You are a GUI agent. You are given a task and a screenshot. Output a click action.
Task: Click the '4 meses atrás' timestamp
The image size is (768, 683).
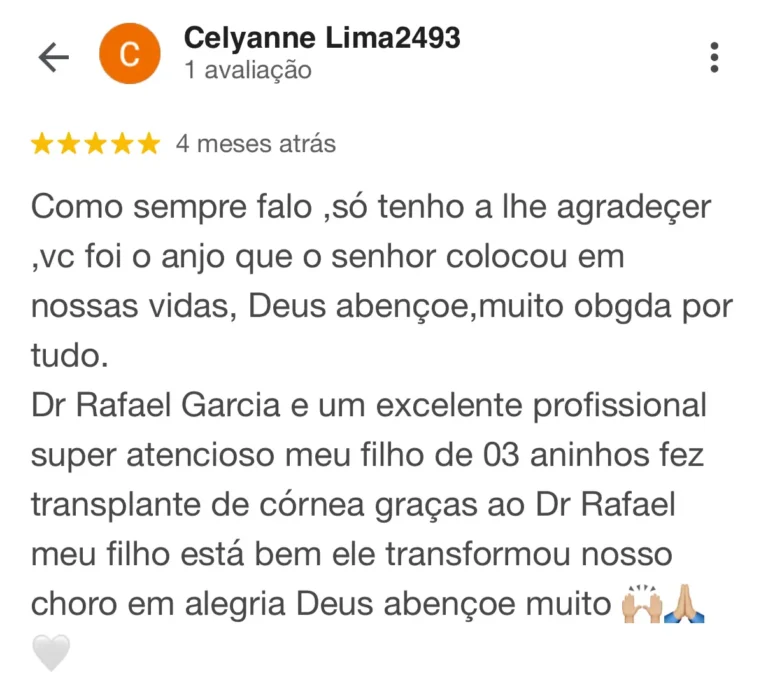(x=256, y=144)
